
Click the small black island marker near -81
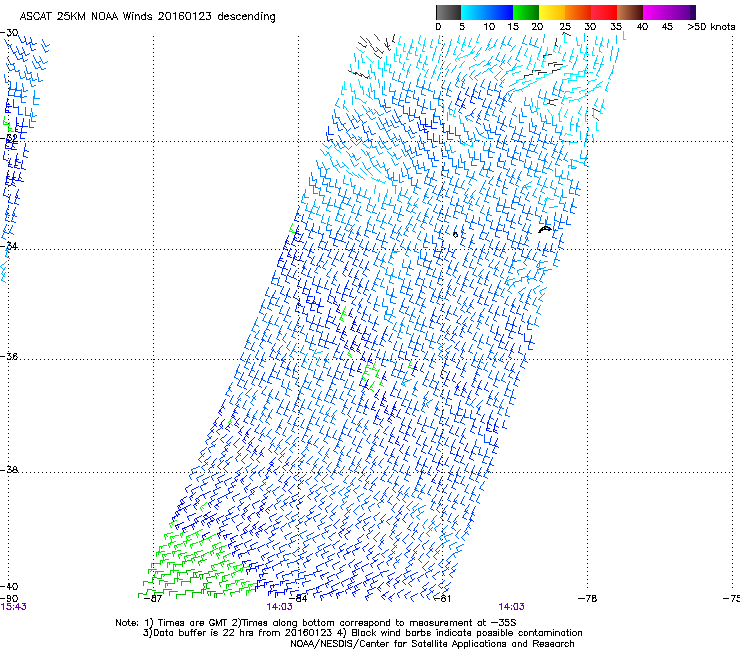coord(455,235)
